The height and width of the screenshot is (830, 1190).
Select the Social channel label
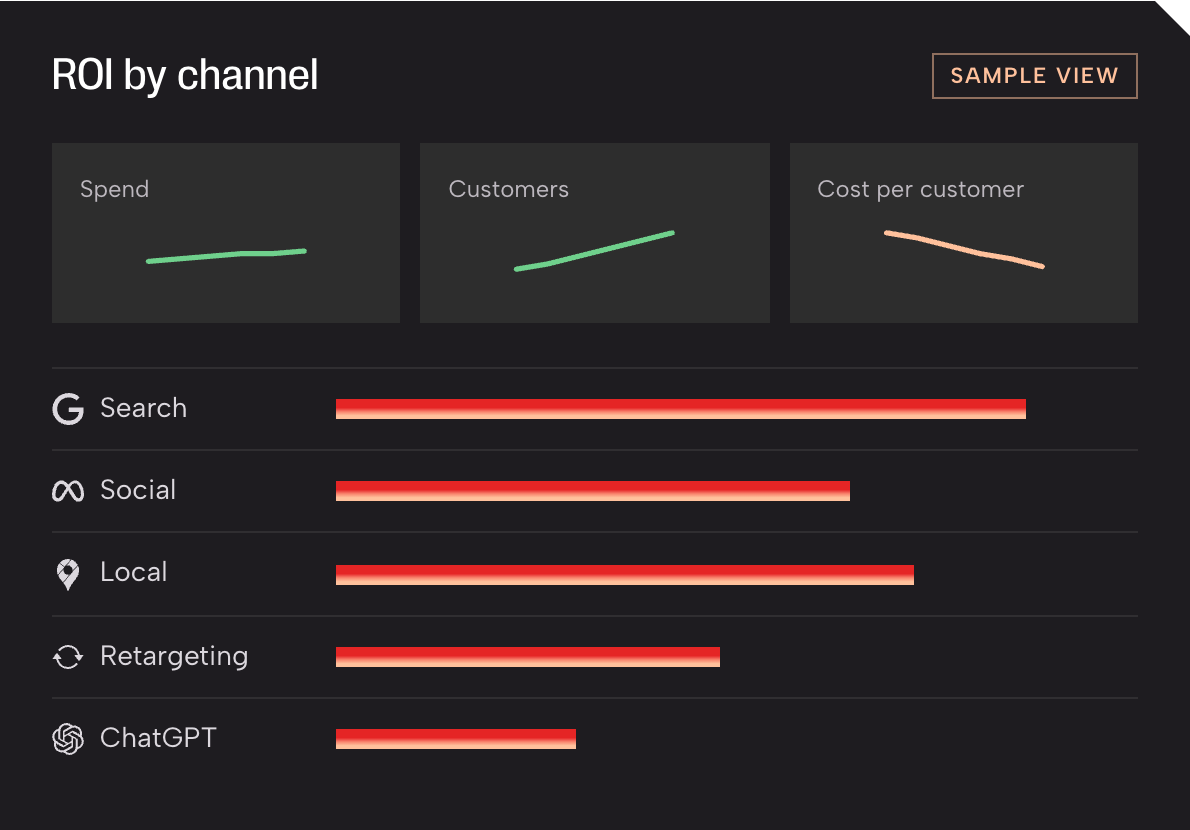[x=138, y=490]
